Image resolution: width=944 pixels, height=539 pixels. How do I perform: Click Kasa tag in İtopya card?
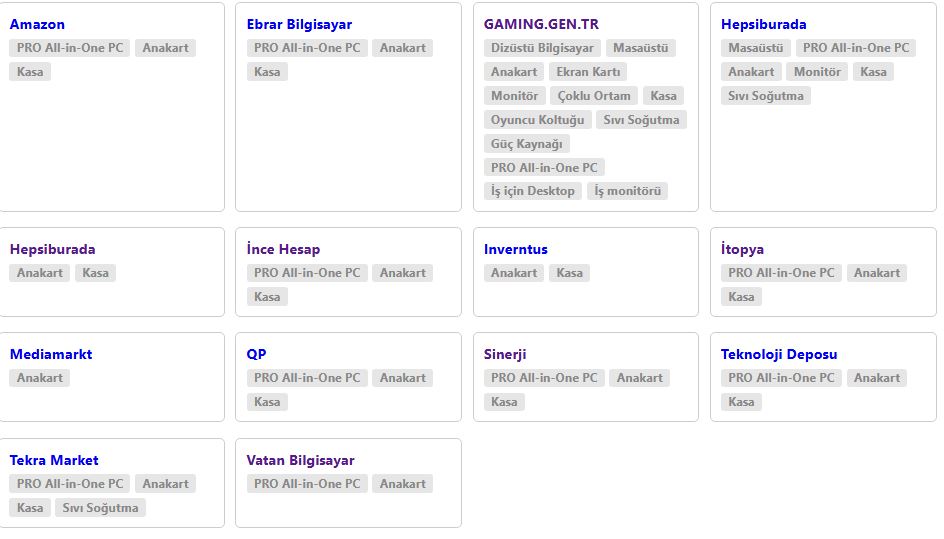(x=742, y=297)
